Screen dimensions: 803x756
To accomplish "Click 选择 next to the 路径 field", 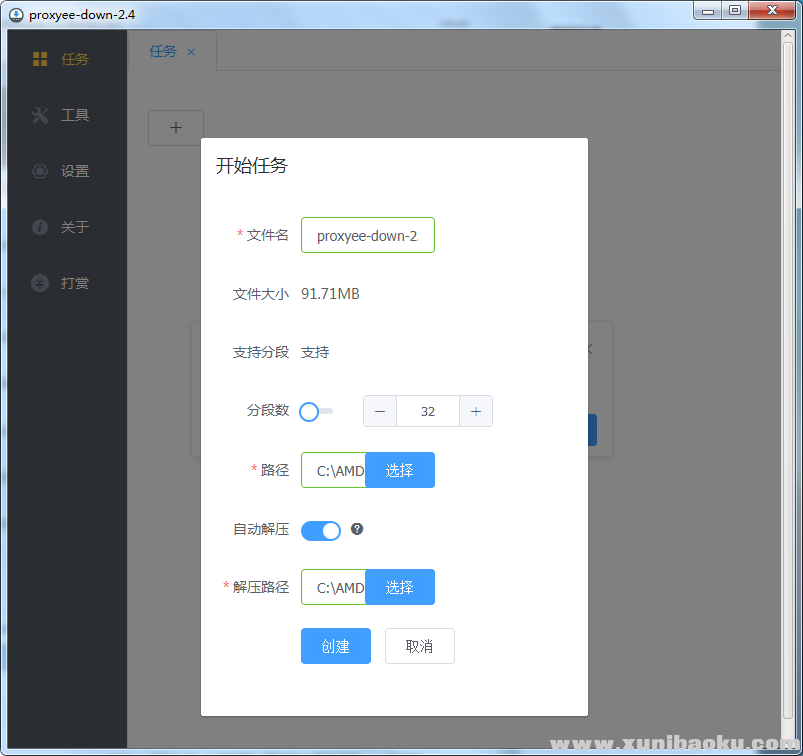I will (400, 470).
